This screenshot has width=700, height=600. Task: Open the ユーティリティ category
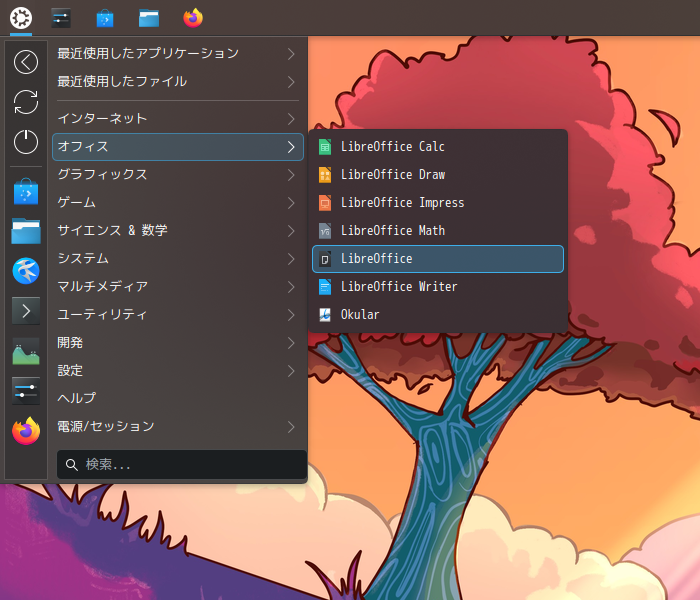tap(178, 315)
